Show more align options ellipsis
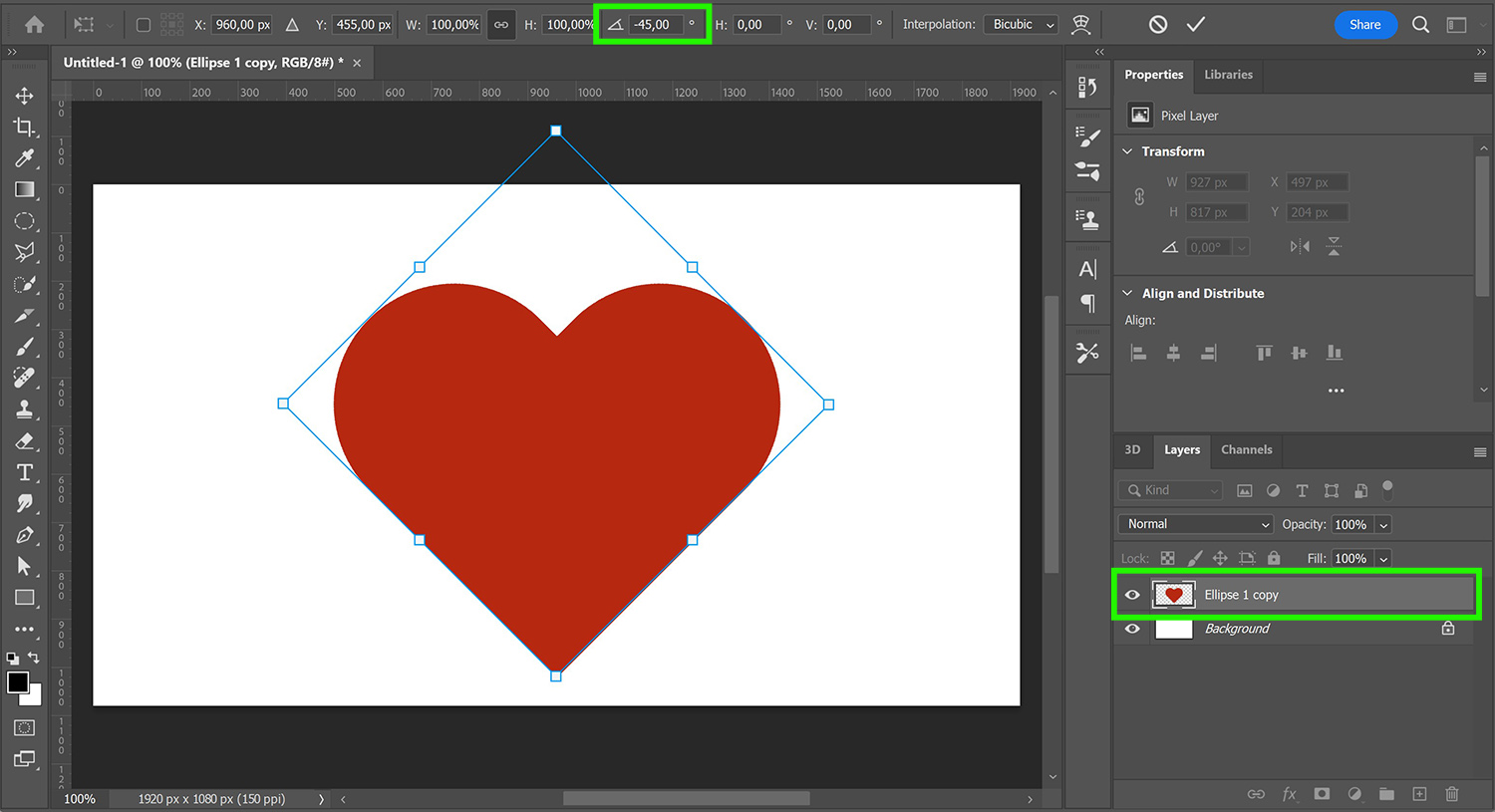Image resolution: width=1495 pixels, height=812 pixels. [1336, 391]
